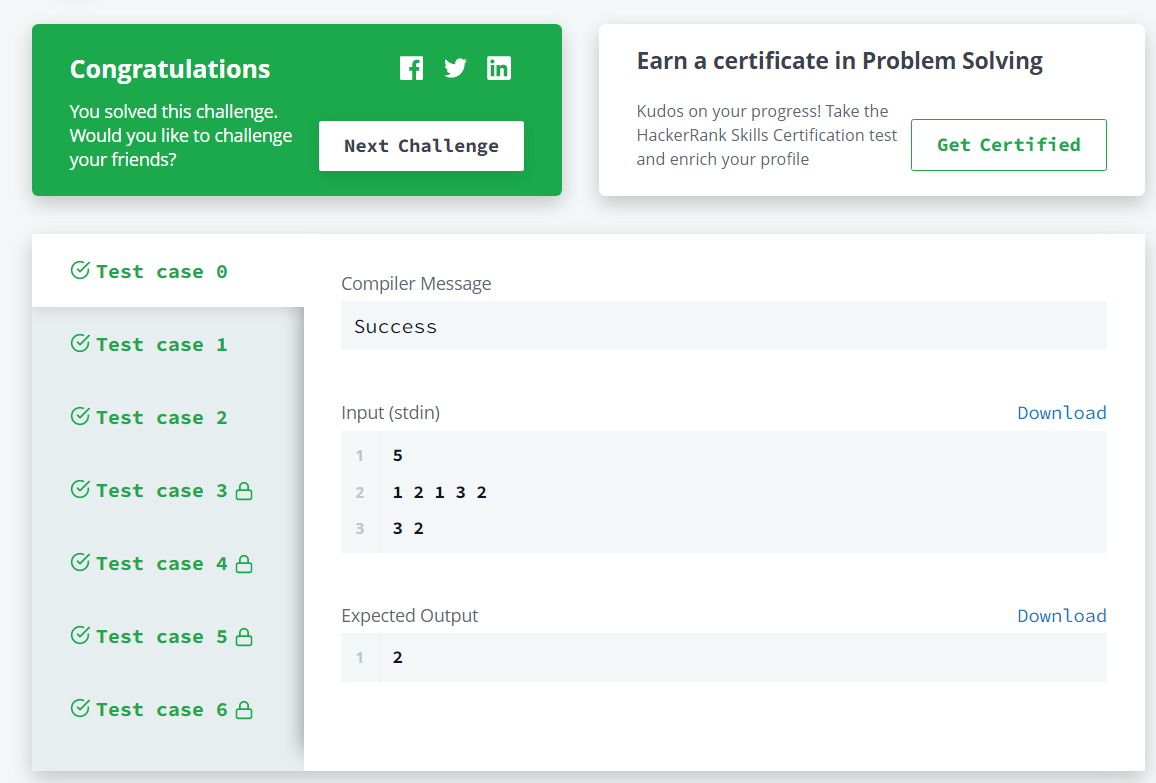Click the Success compiler message box
Viewport: 1156px width, 783px height.
click(723, 326)
